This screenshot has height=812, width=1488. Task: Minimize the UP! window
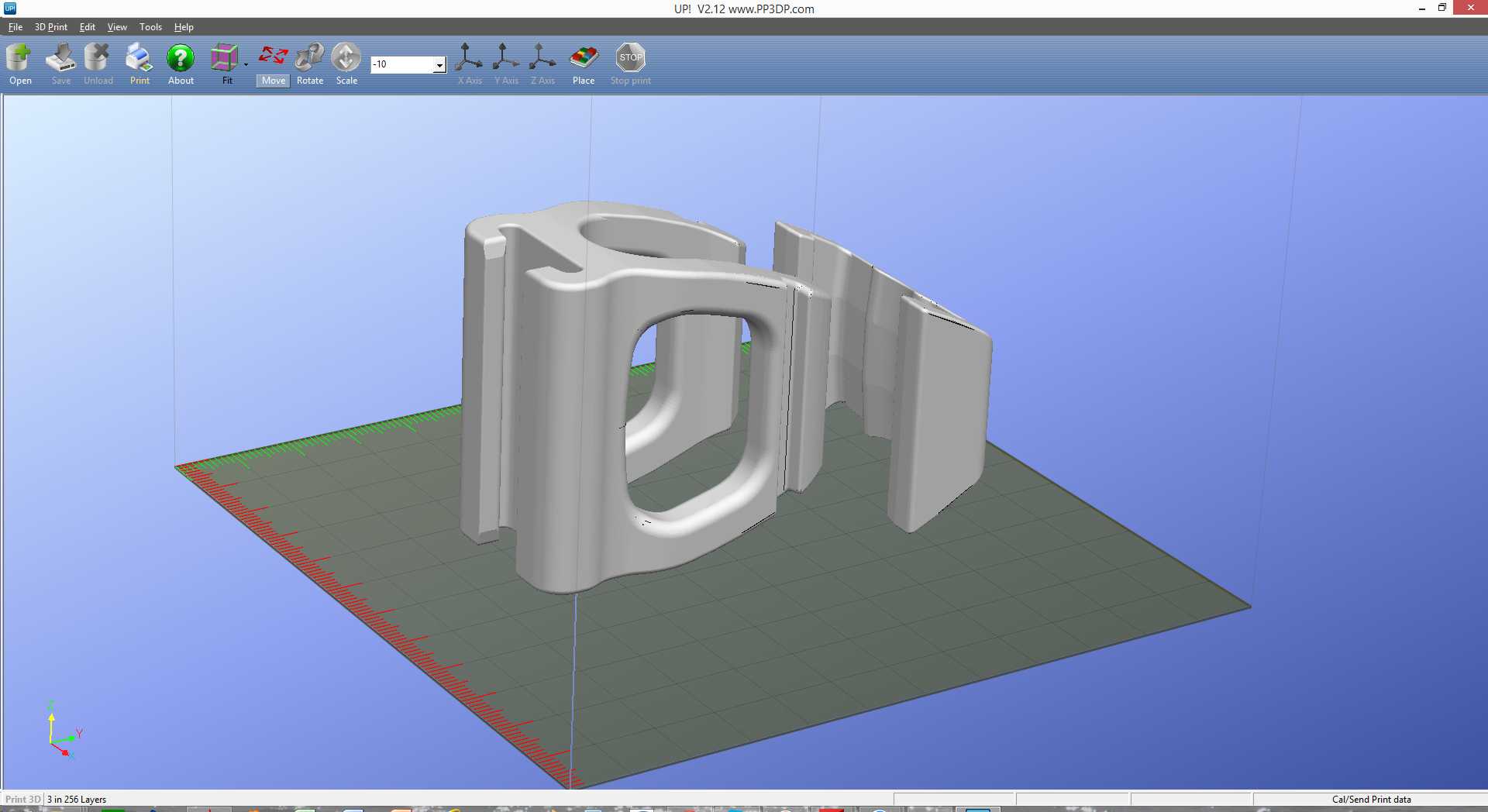[x=1422, y=9]
